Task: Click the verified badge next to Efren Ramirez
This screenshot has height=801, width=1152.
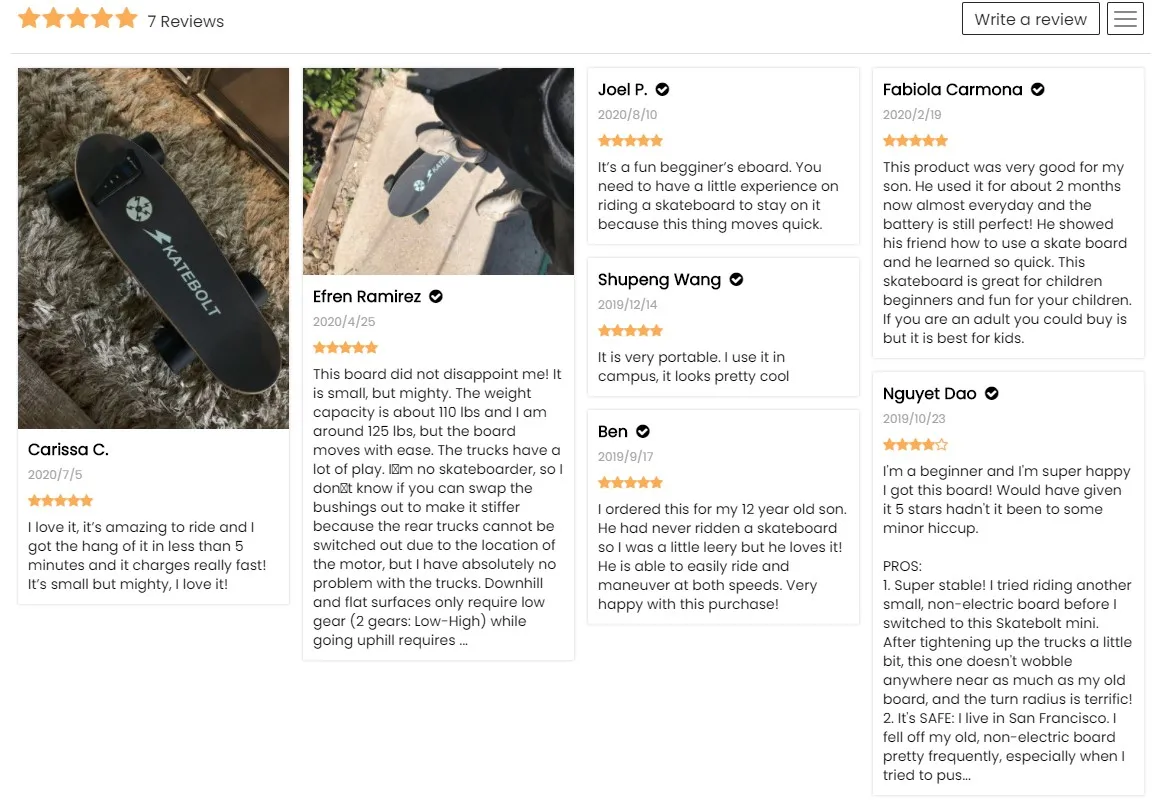Action: [436, 297]
